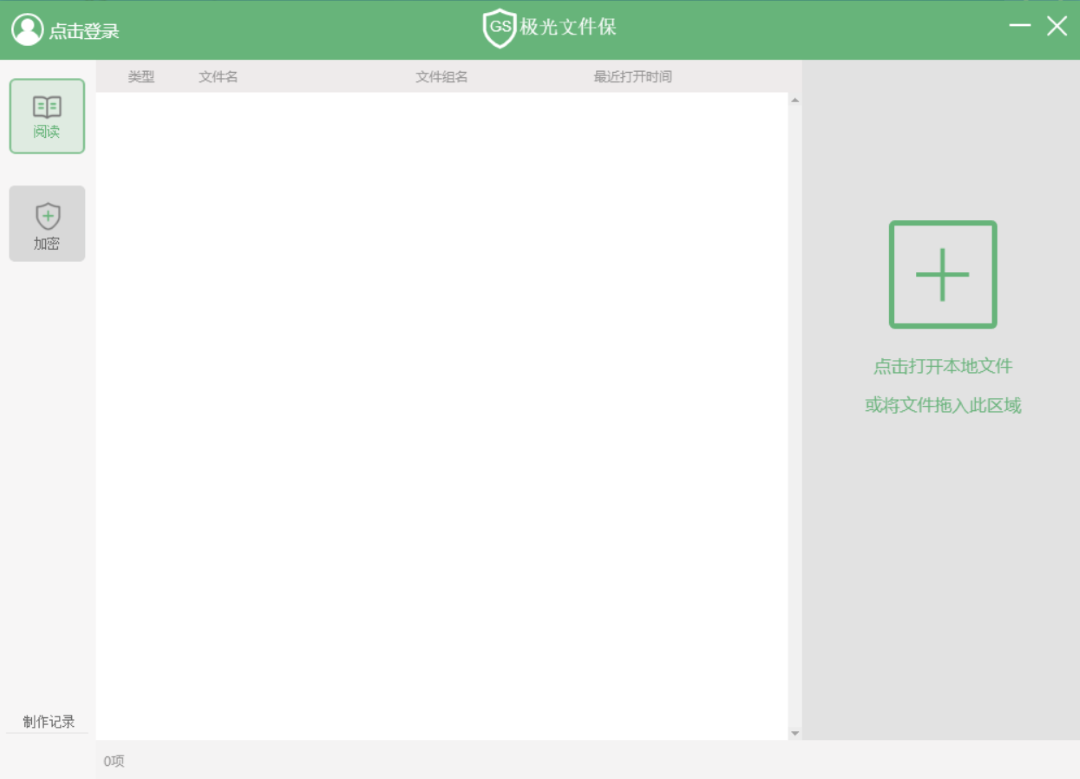Sort by 最近打开时间 column header
Image resolution: width=1080 pixels, height=779 pixels.
pyautogui.click(x=632, y=77)
